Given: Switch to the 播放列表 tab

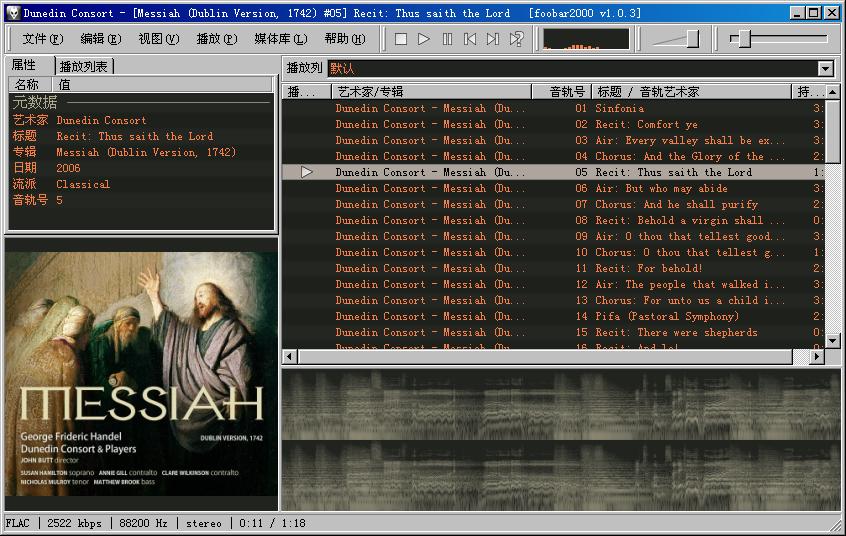Looking at the screenshot, I should [84, 66].
